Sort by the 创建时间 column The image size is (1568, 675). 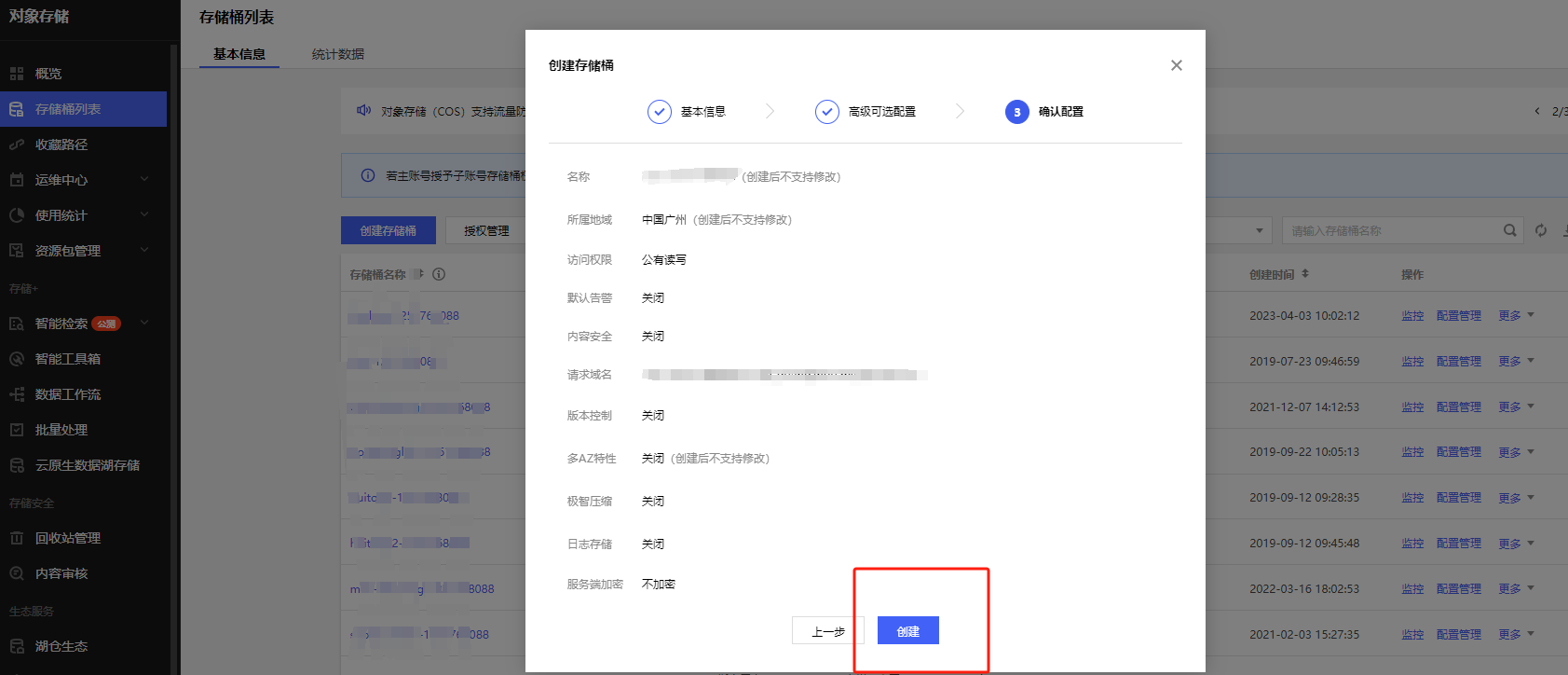(x=1278, y=274)
